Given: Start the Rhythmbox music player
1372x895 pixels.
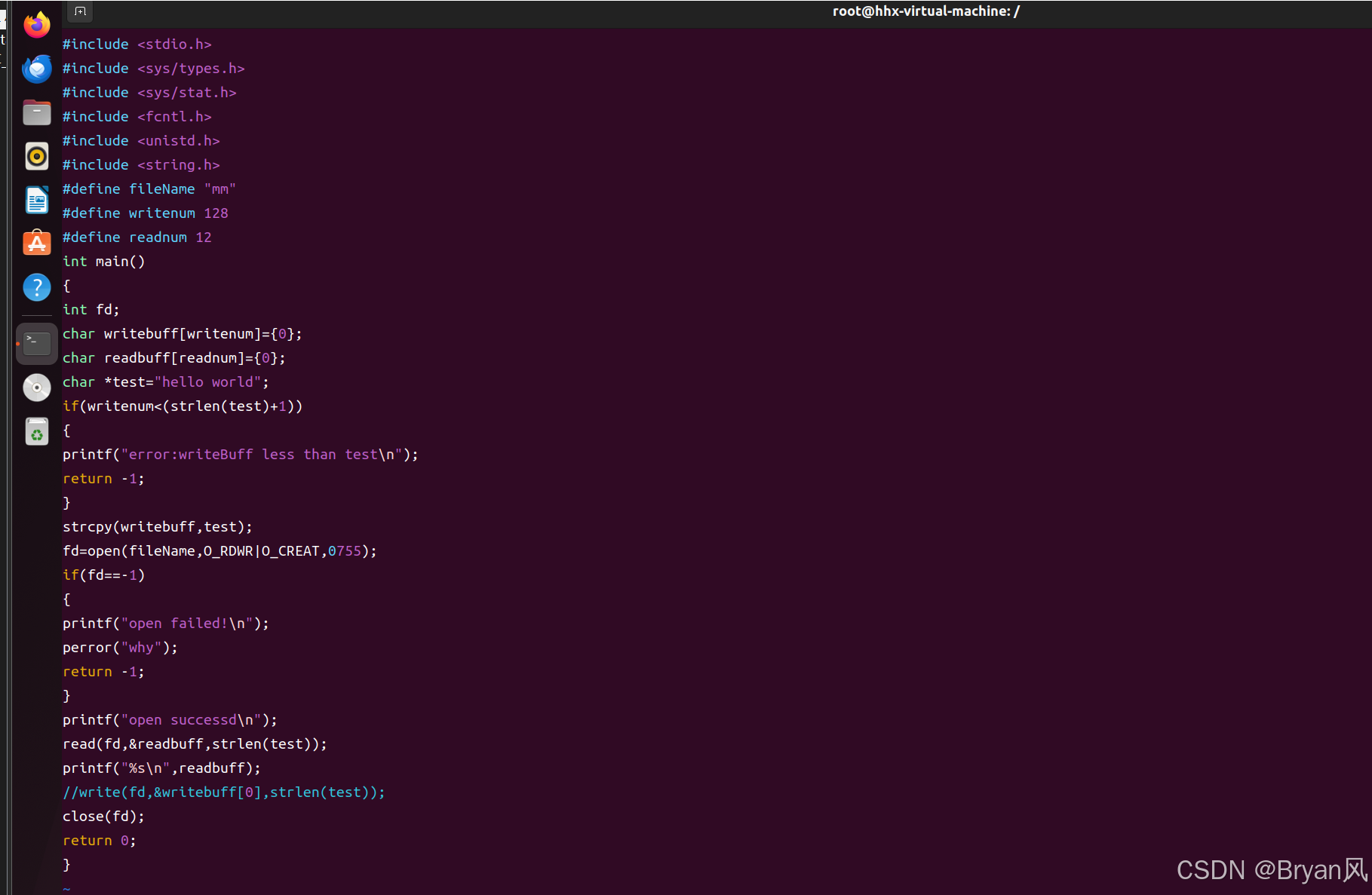Looking at the screenshot, I should [x=36, y=156].
